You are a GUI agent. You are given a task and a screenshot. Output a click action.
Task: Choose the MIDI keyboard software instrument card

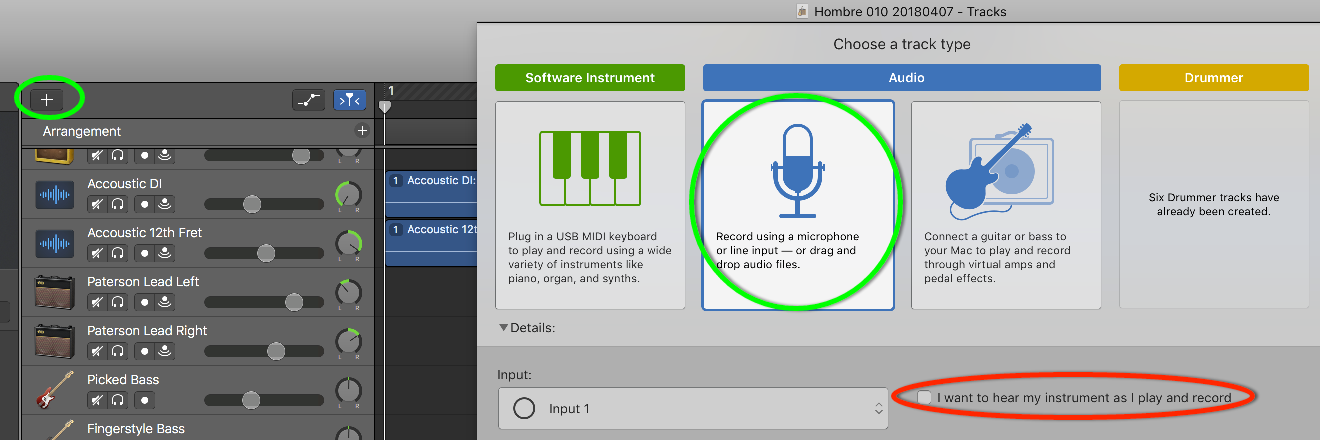[x=590, y=205]
